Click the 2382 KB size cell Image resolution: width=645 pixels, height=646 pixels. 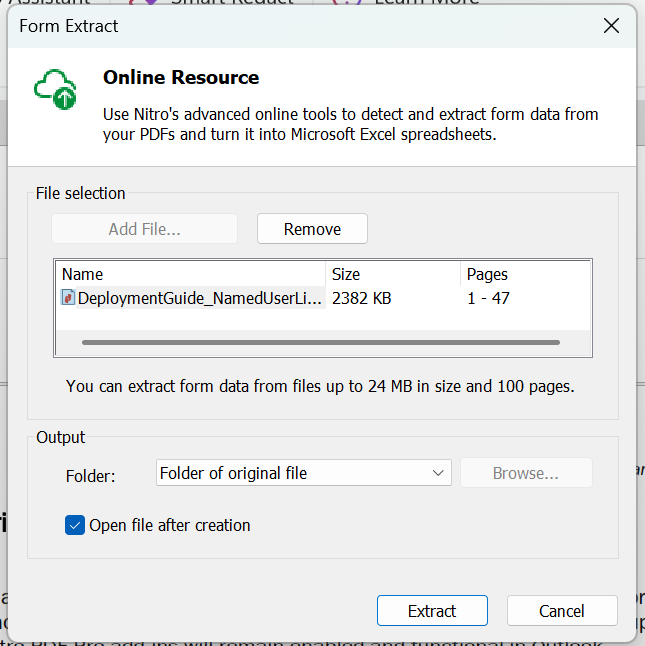tap(362, 298)
